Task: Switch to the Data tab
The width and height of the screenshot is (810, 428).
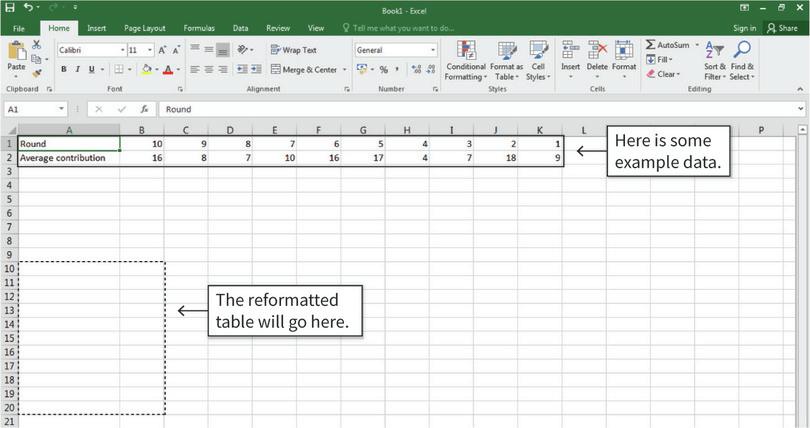Action: pyautogui.click(x=240, y=28)
